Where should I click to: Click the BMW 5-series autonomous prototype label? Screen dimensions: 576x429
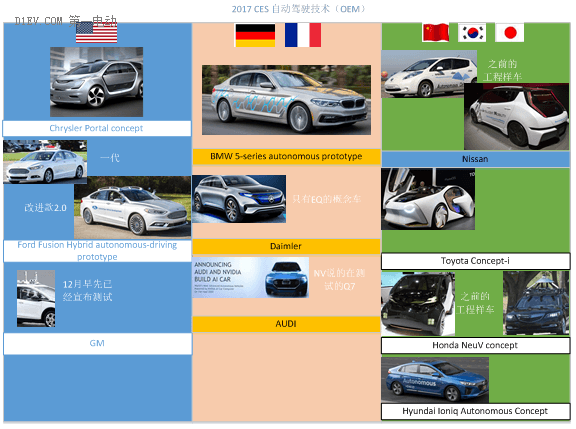click(287, 156)
